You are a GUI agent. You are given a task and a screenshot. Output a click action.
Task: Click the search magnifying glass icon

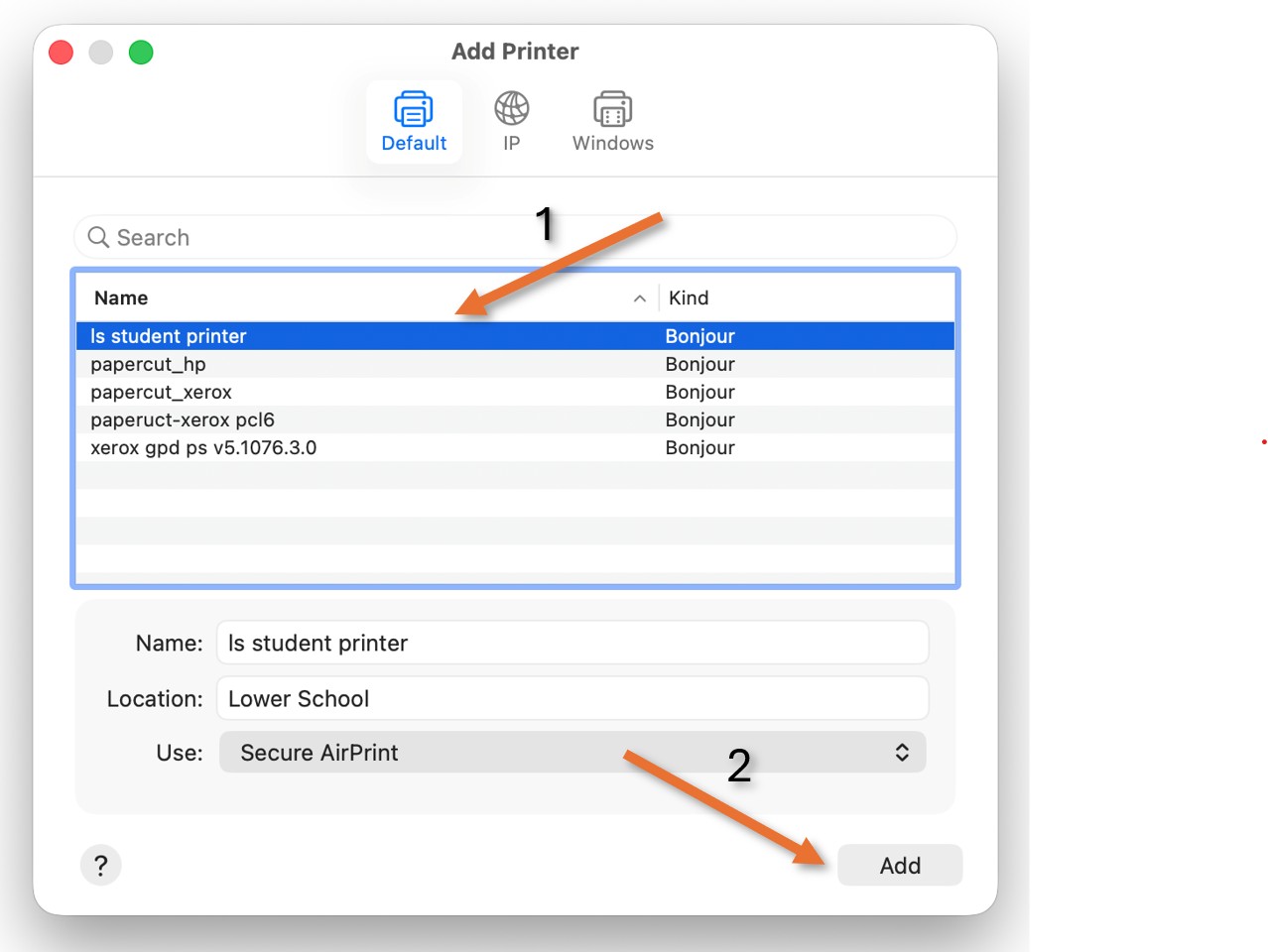pyautogui.click(x=98, y=237)
